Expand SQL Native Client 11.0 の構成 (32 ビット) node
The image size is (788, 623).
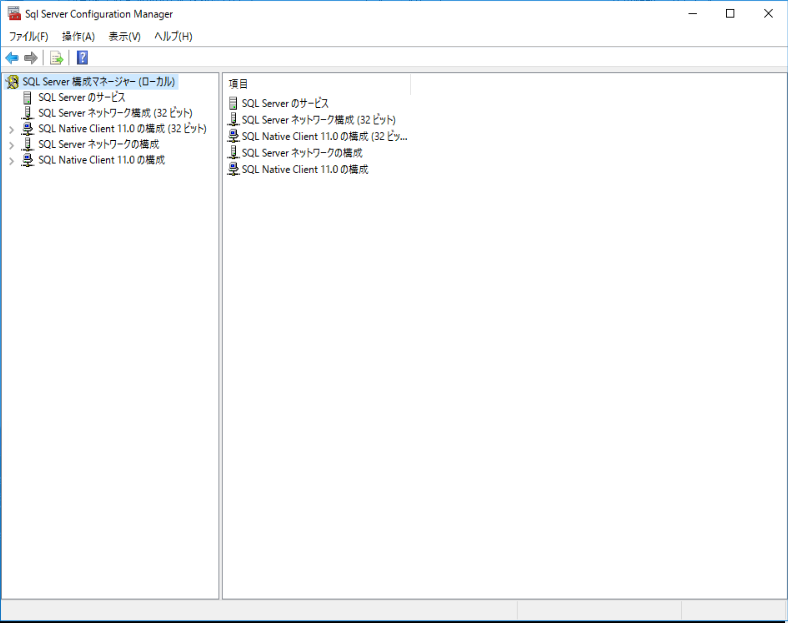click(11, 130)
